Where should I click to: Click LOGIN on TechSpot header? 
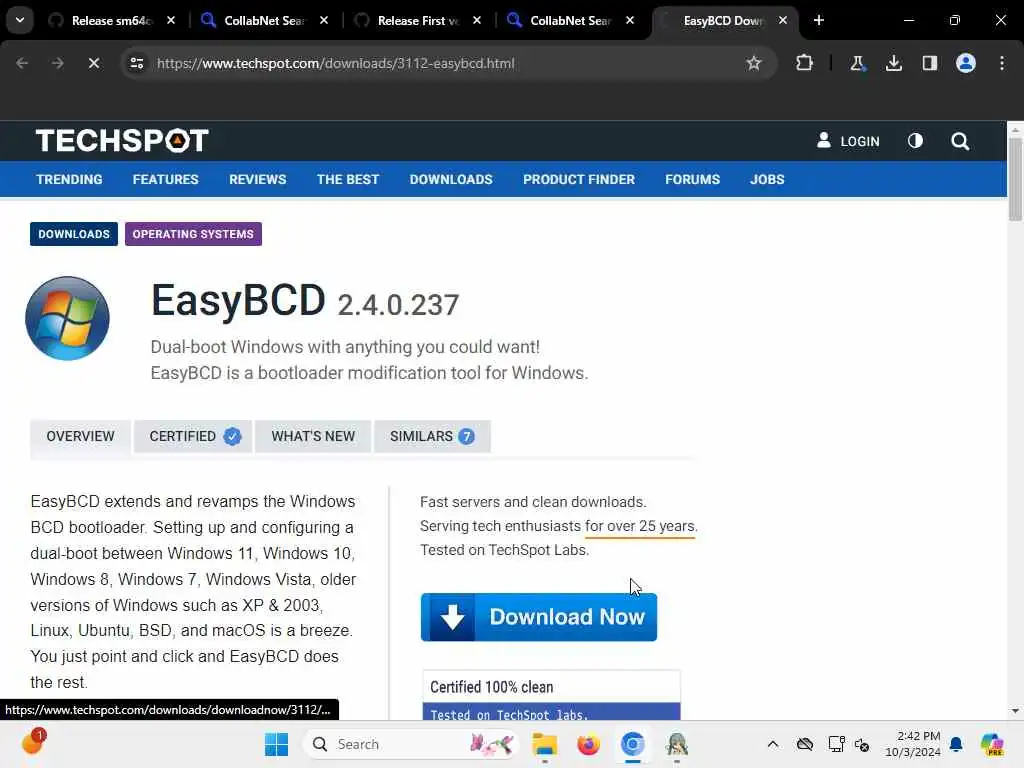pyautogui.click(x=848, y=141)
